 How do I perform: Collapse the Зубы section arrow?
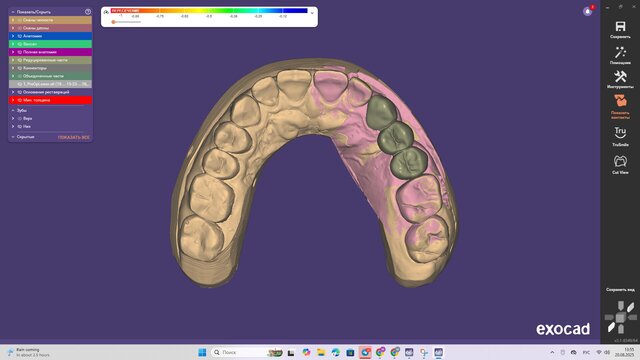tap(13, 110)
